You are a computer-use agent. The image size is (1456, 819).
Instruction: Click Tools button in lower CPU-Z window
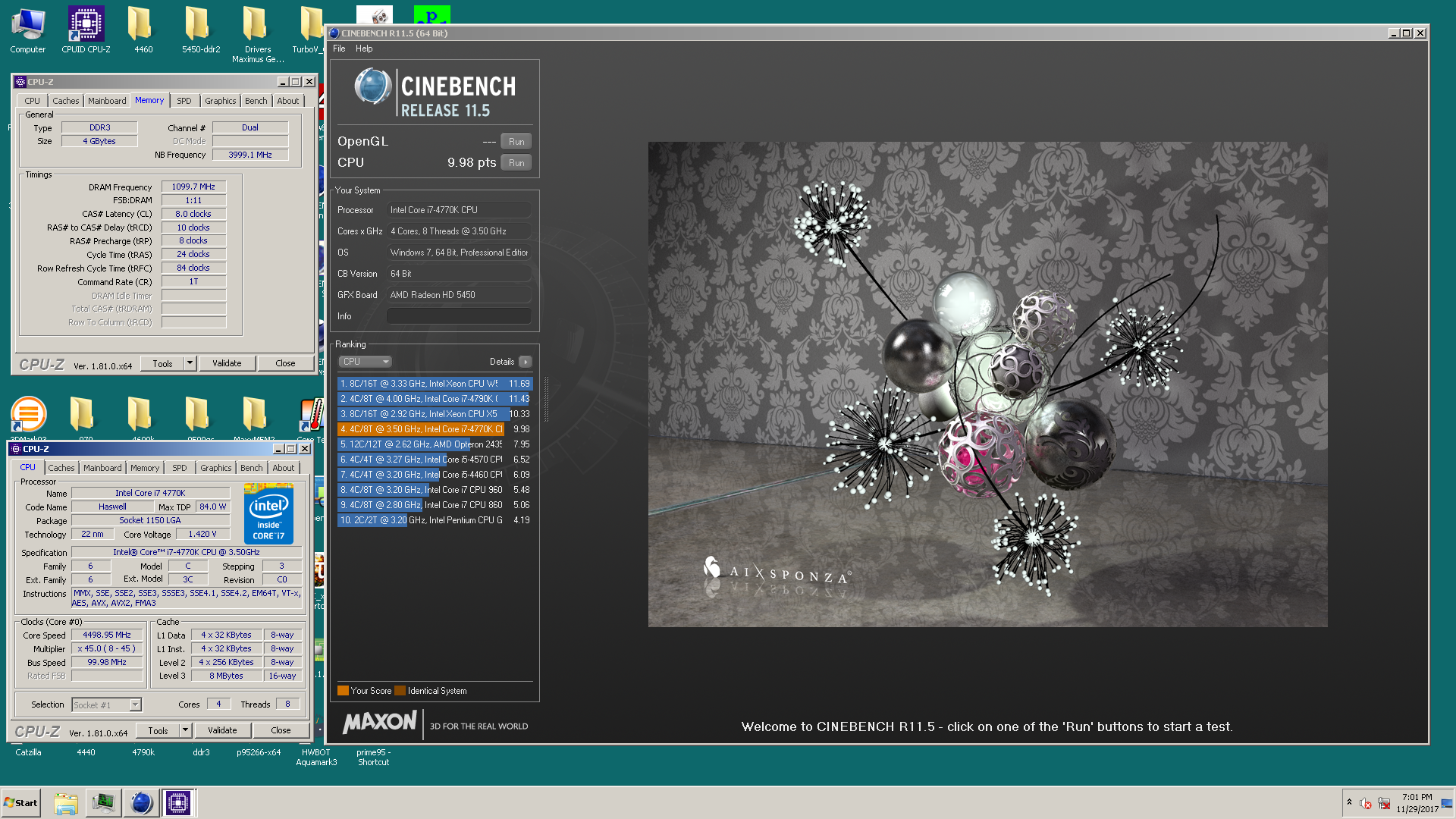158,730
